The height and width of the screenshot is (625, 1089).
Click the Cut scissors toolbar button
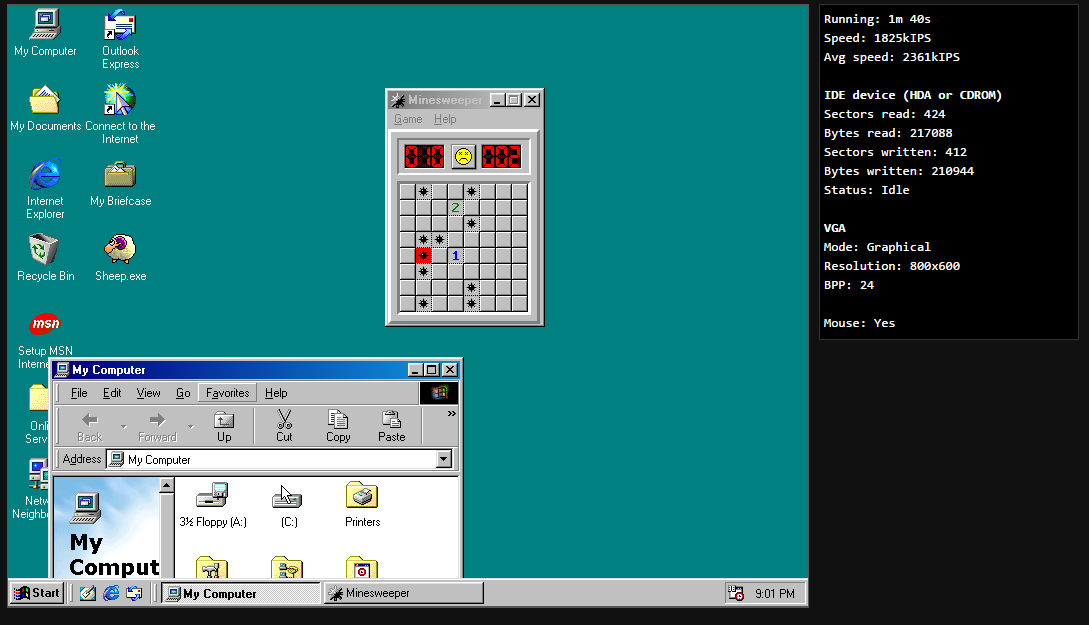pyautogui.click(x=284, y=426)
